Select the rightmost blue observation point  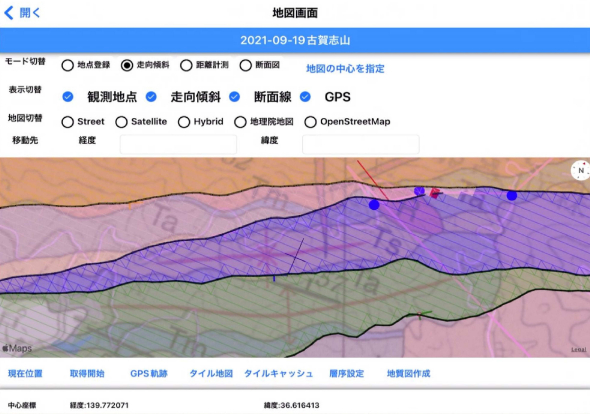tap(511, 195)
